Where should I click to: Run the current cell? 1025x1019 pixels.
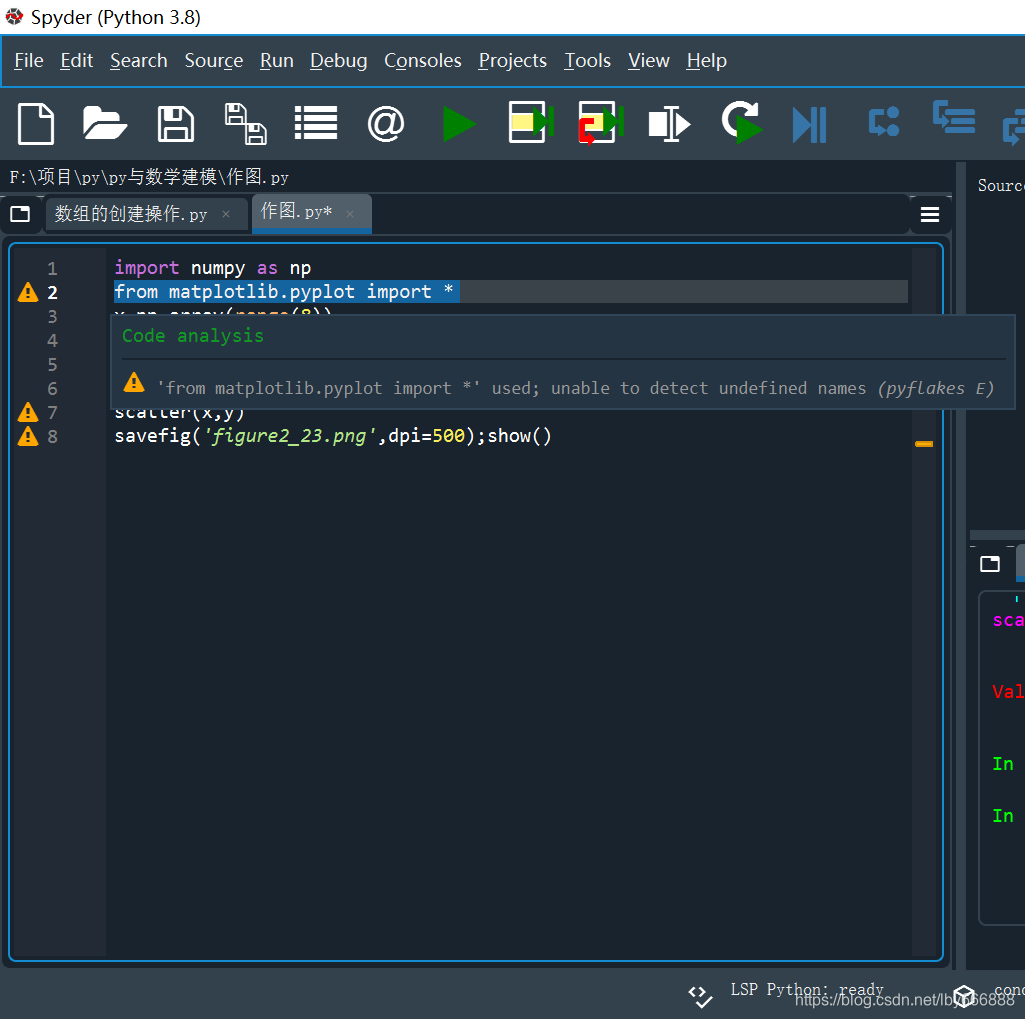[x=531, y=122]
